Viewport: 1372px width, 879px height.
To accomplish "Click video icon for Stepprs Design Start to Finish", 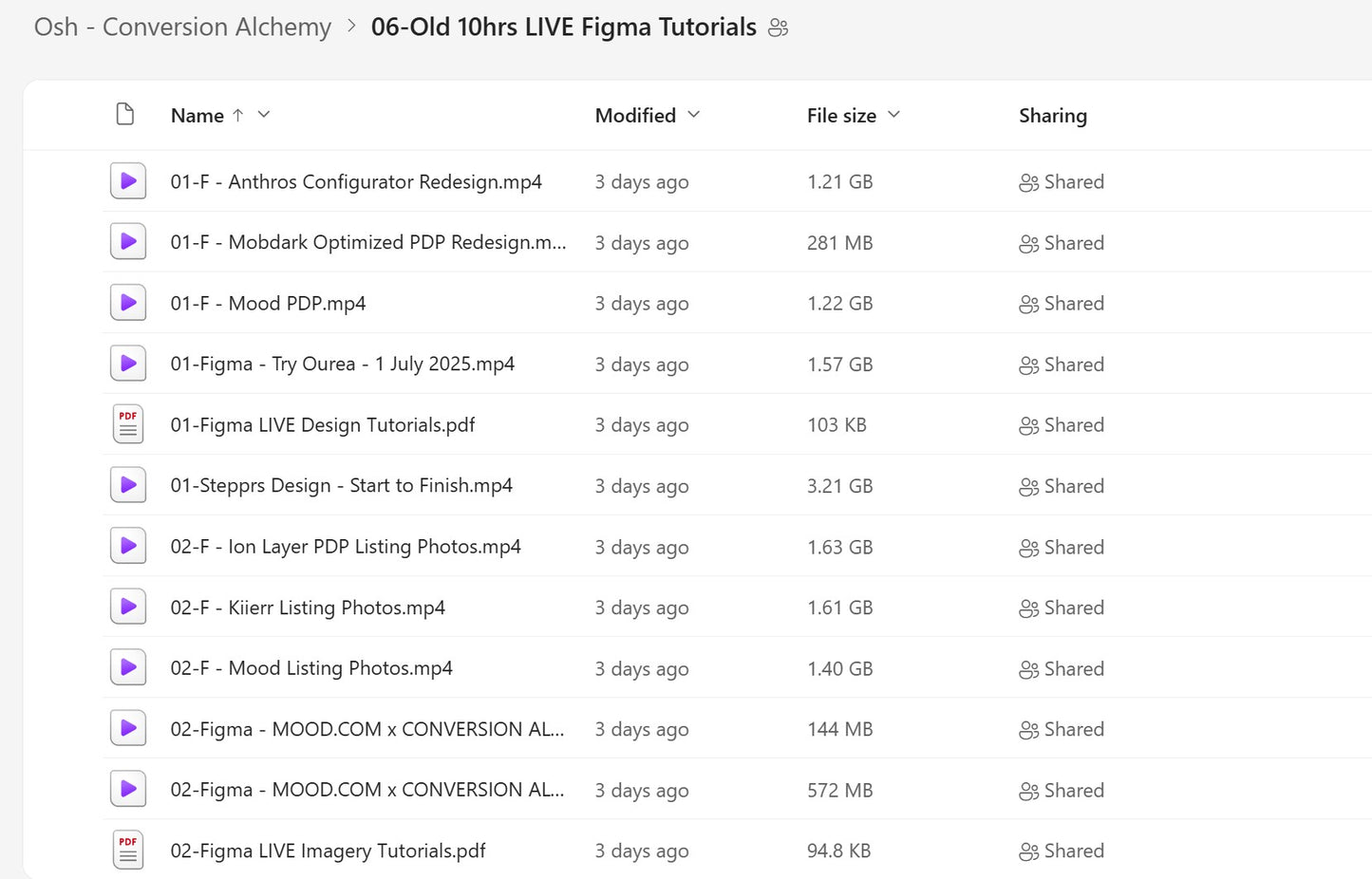I will coord(128,485).
